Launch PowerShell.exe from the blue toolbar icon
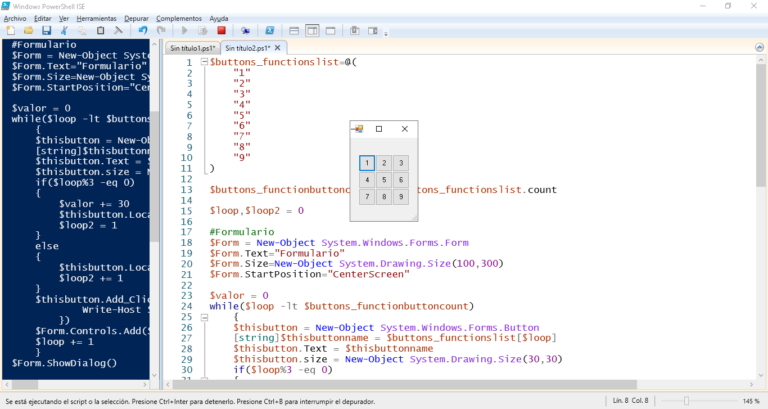768x409 pixels. [x=269, y=30]
